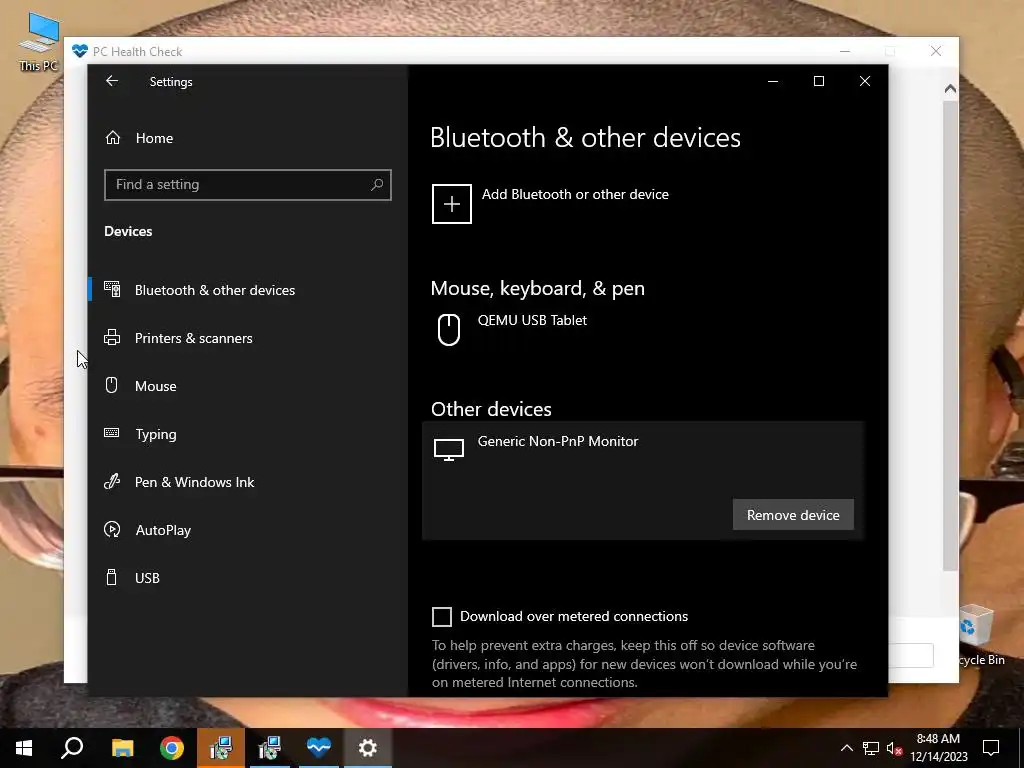Image resolution: width=1024 pixels, height=768 pixels.
Task: Click the search magnifier in Find a setting
Action: coord(377,185)
